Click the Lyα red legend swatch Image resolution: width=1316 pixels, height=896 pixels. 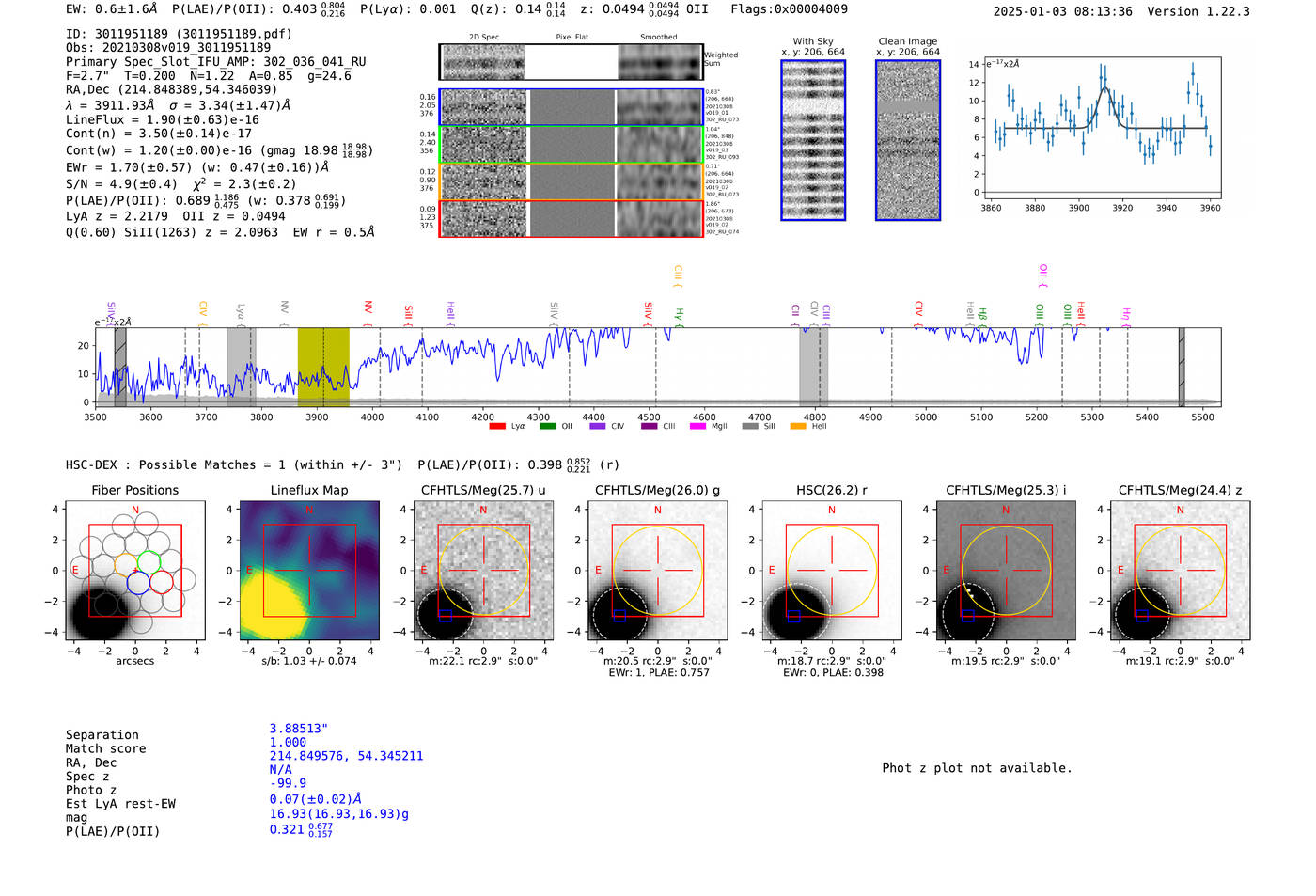(x=497, y=426)
